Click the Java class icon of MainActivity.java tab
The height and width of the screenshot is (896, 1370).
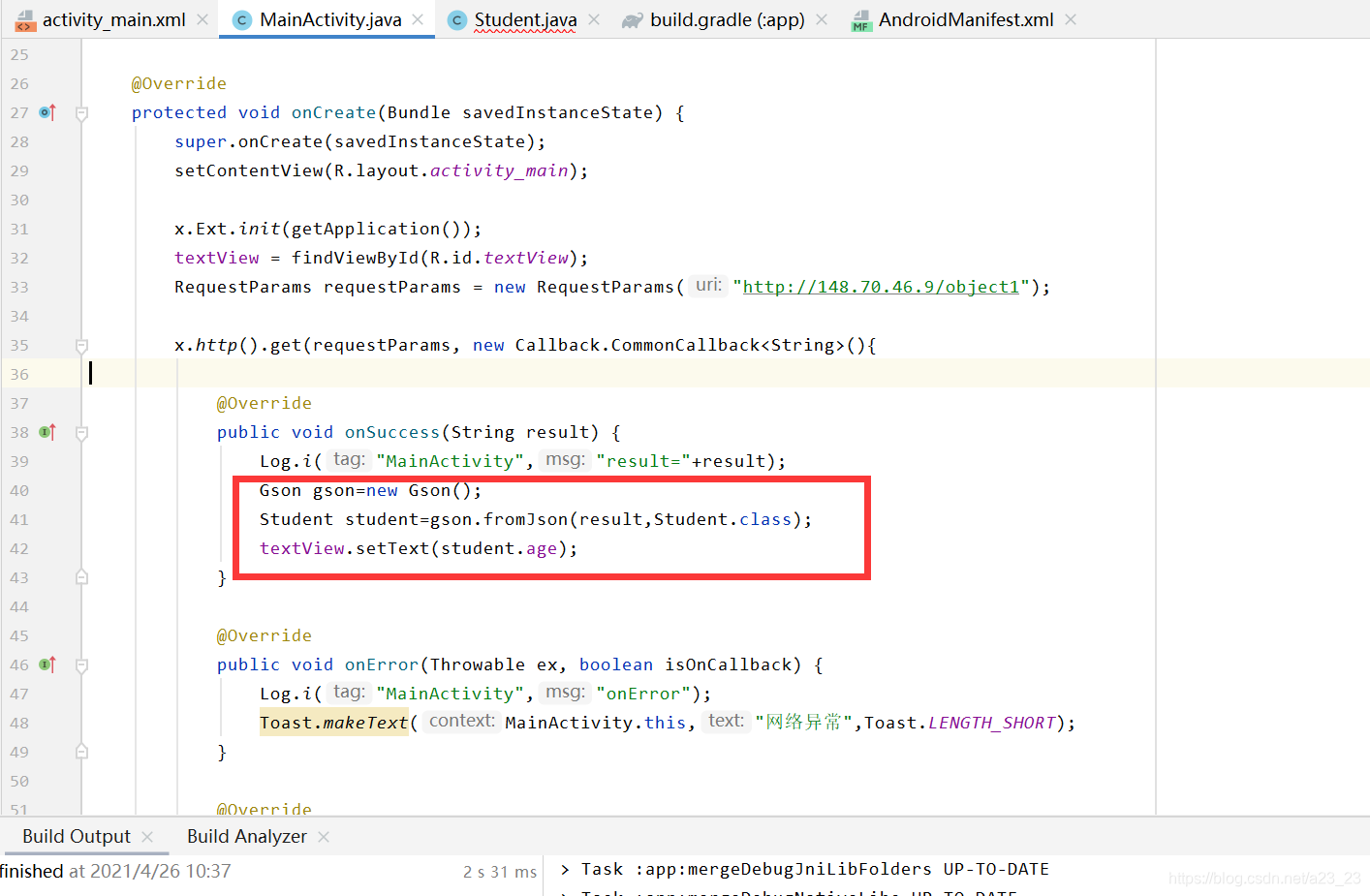[x=242, y=19]
